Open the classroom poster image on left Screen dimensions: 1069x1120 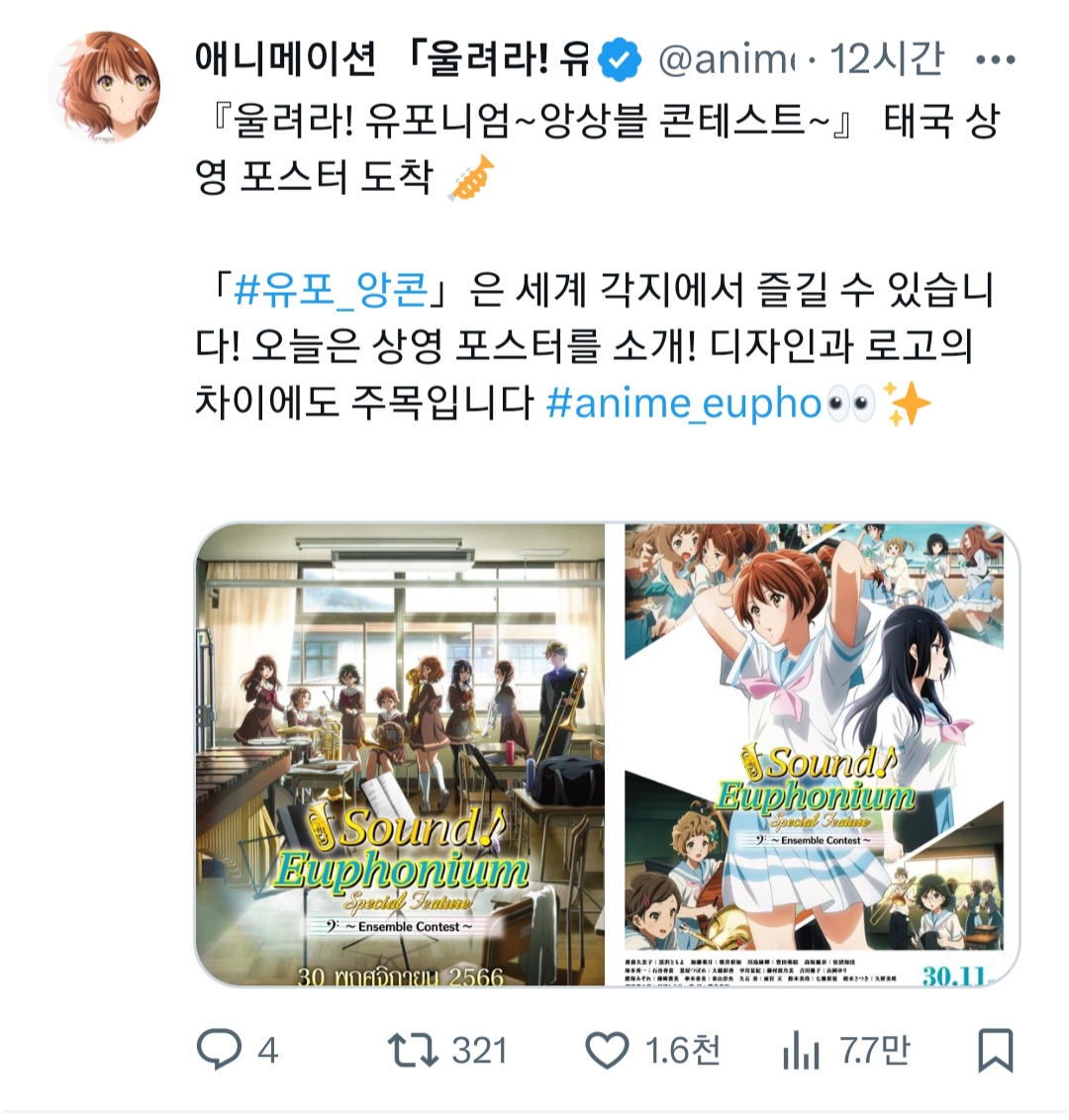(400, 754)
